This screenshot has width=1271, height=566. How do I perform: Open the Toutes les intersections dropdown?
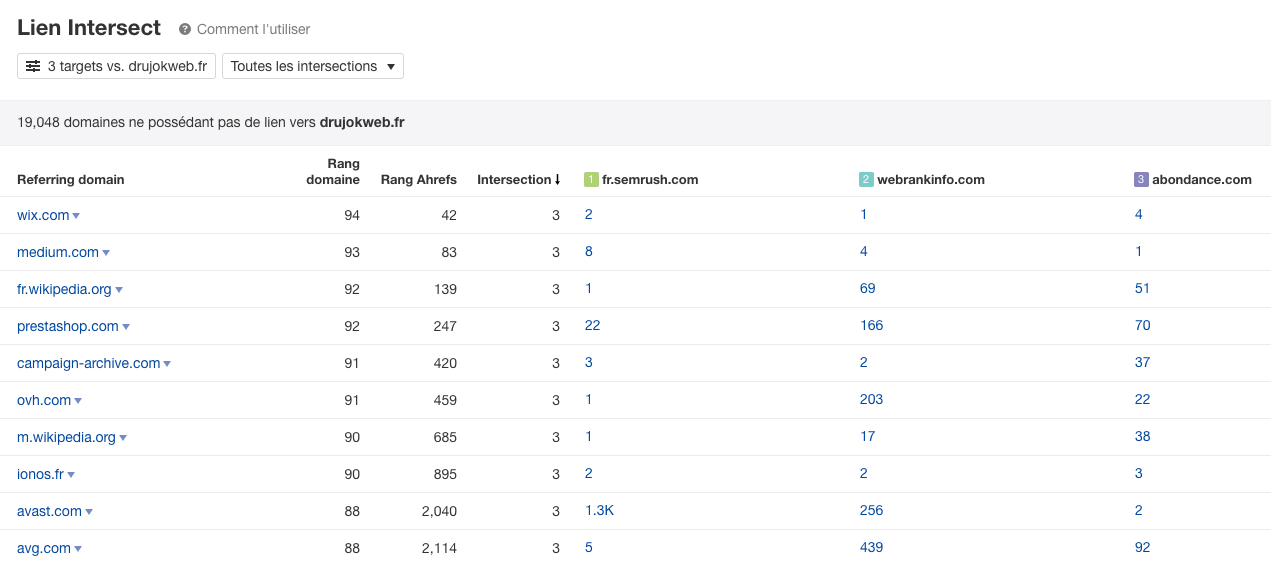pos(313,66)
